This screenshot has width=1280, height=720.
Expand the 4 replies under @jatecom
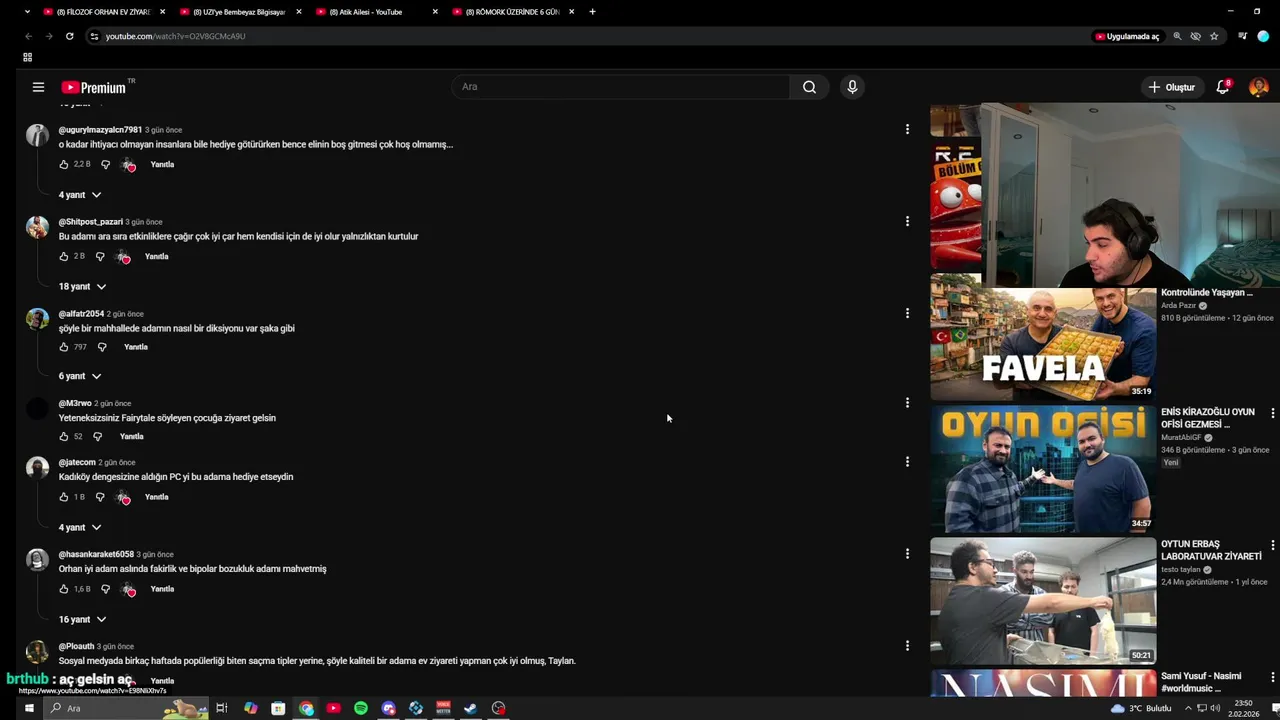[x=80, y=527]
